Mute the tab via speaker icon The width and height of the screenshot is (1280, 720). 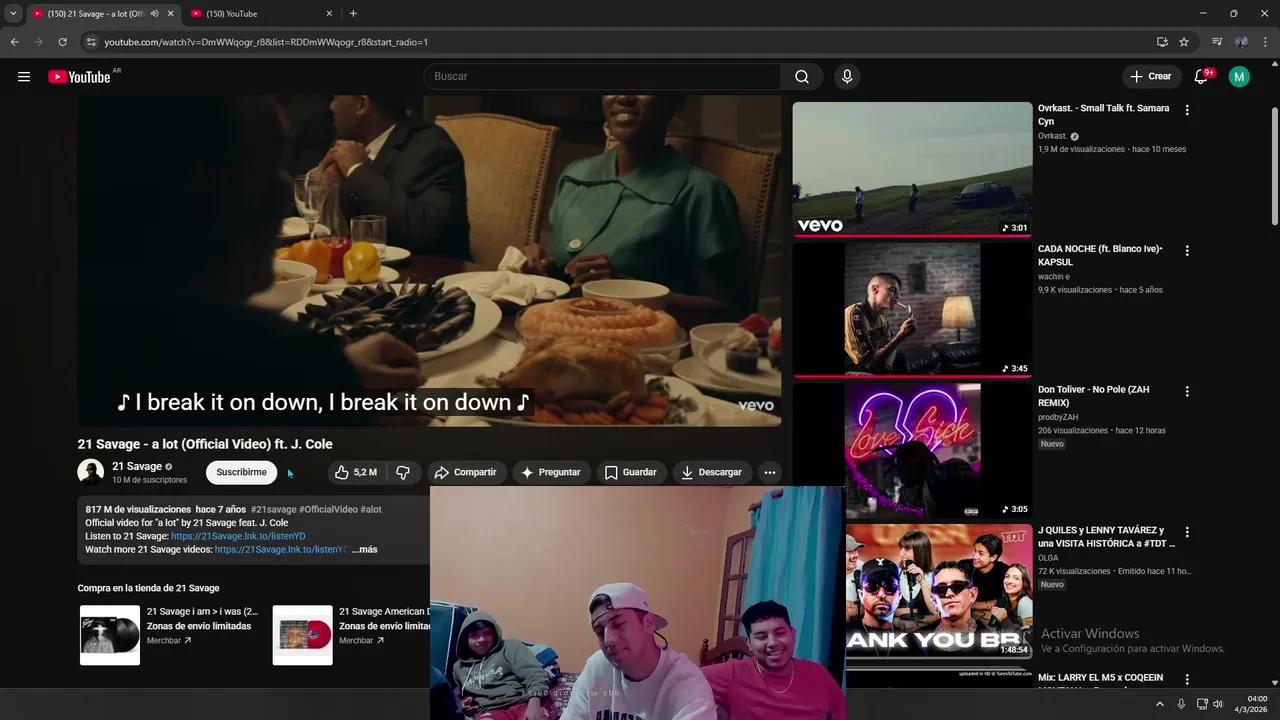[x=154, y=14]
